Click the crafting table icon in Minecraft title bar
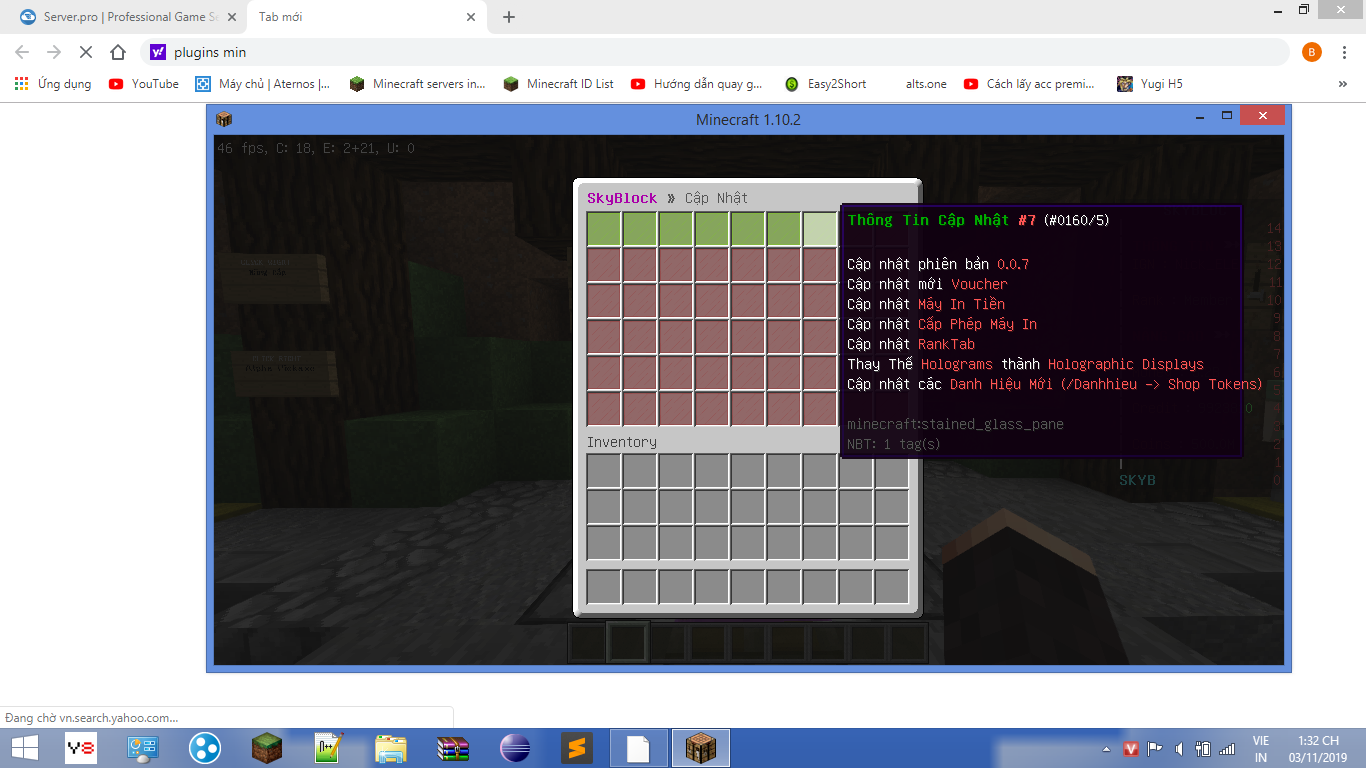 click(x=224, y=119)
